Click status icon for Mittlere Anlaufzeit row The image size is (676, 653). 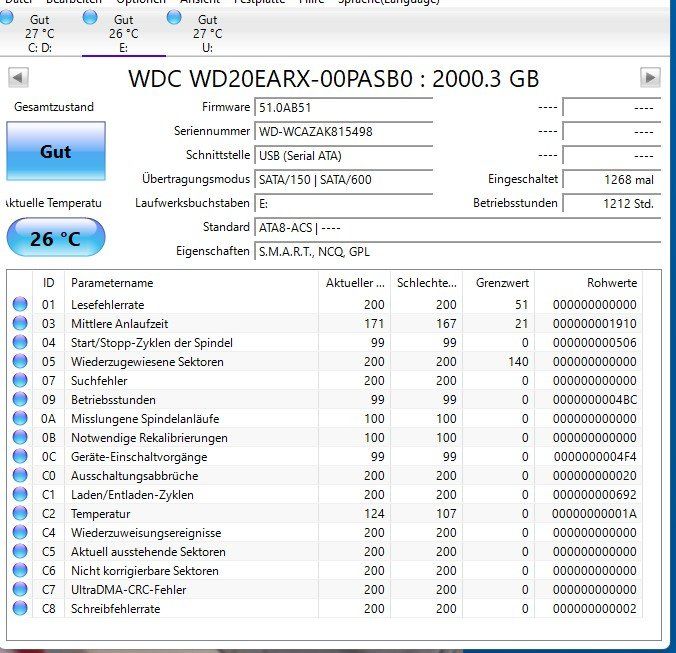click(20, 323)
